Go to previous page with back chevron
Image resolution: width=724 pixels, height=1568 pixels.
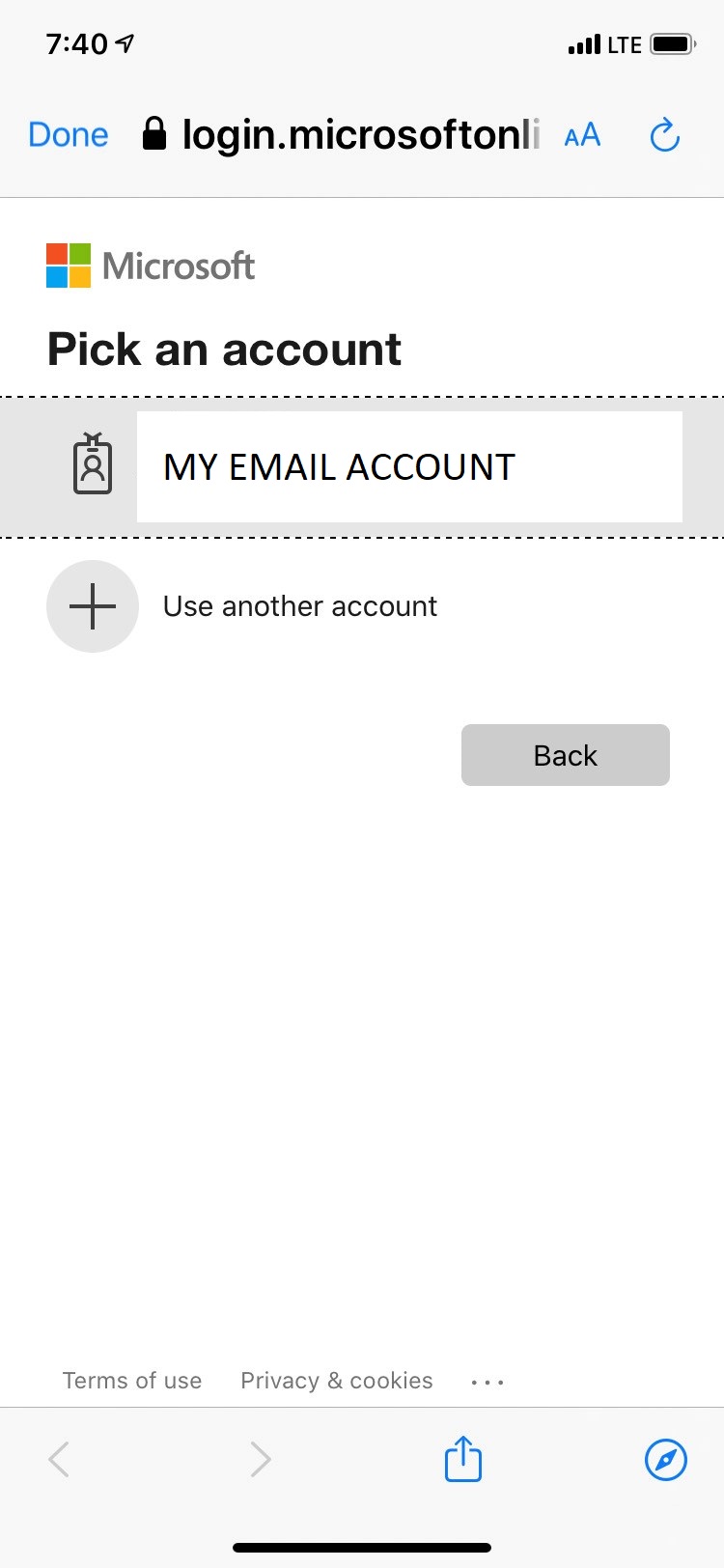[59, 1459]
